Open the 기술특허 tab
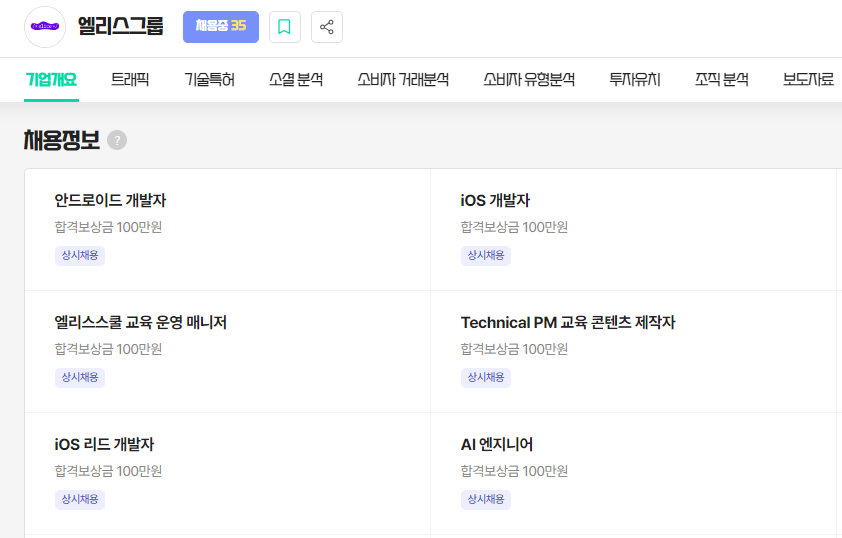842x538 pixels. pyautogui.click(x=209, y=80)
